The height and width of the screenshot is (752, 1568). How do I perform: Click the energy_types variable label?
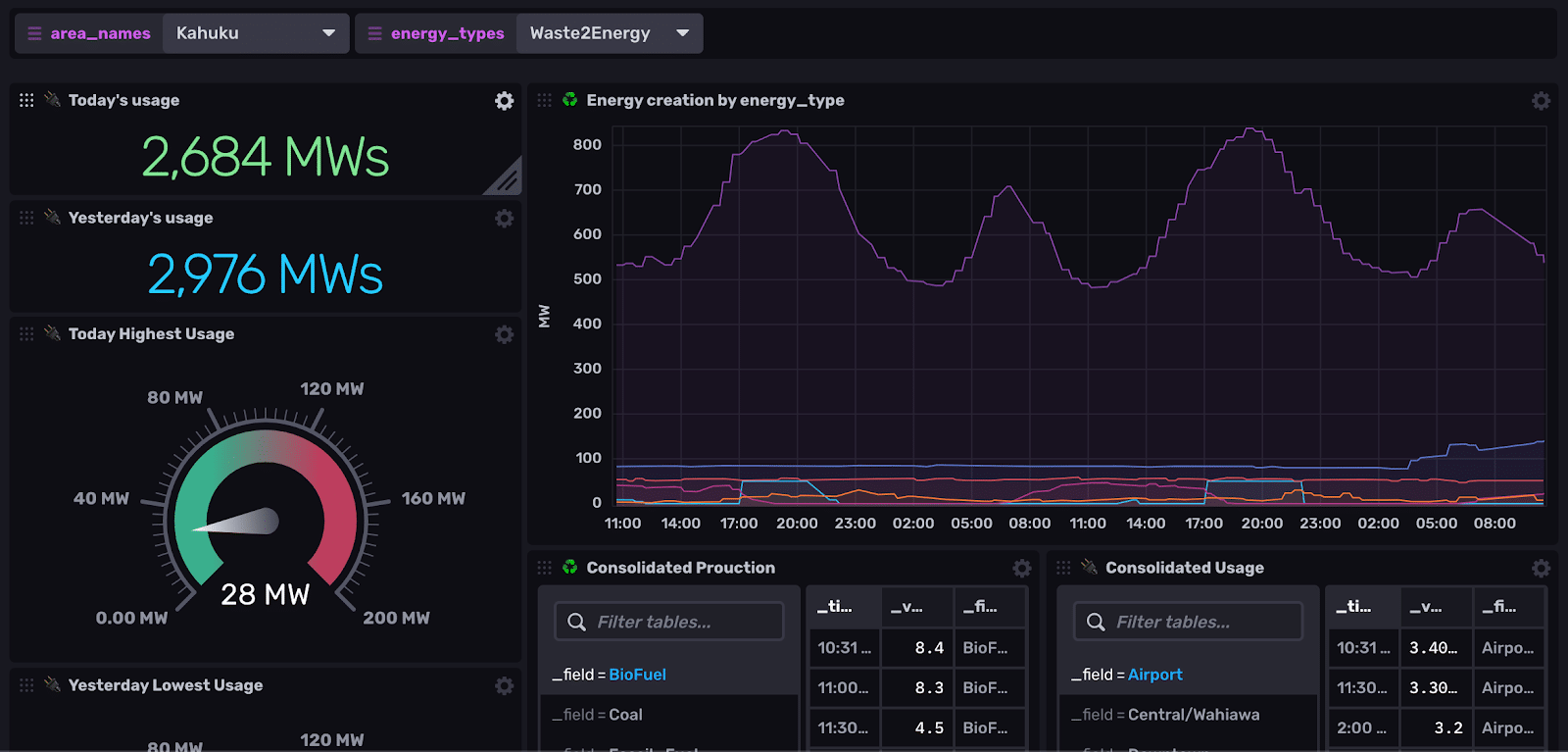click(447, 33)
